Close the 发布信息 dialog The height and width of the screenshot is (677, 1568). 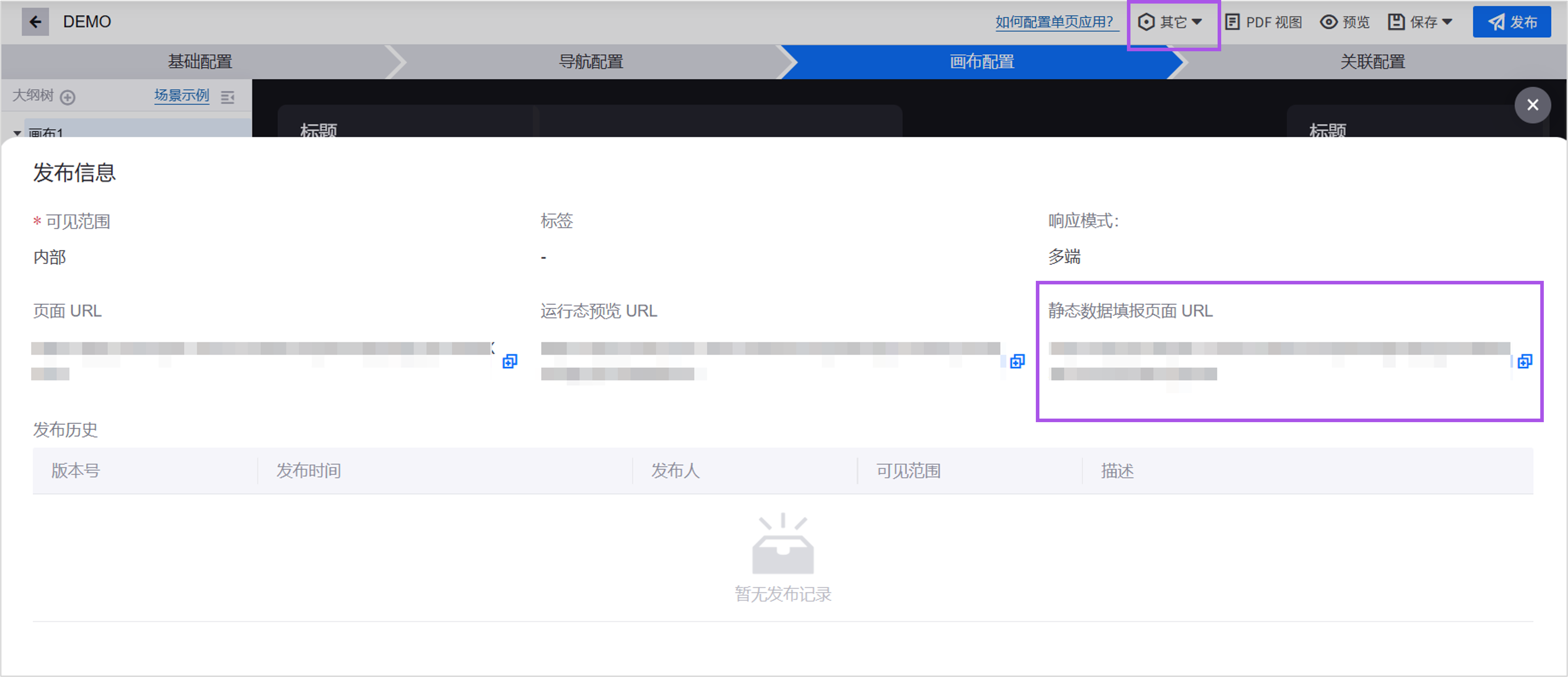click(1533, 105)
